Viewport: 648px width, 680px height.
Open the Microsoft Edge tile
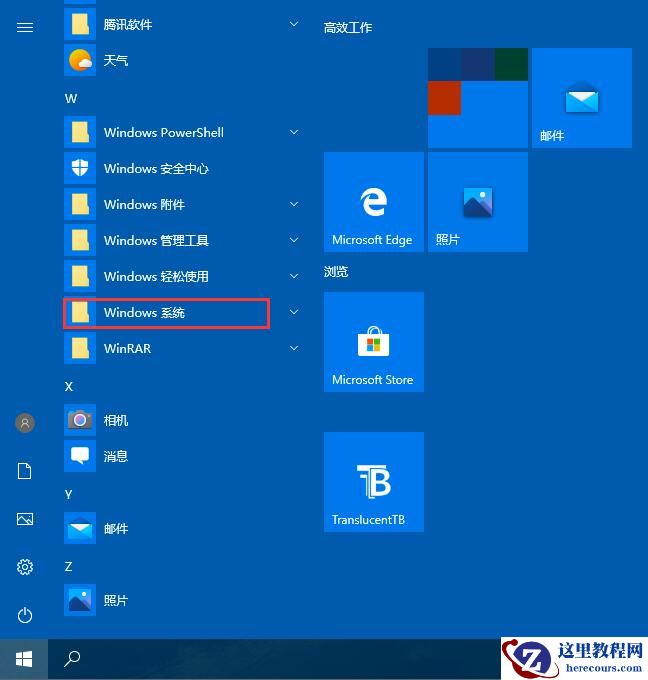click(x=373, y=202)
